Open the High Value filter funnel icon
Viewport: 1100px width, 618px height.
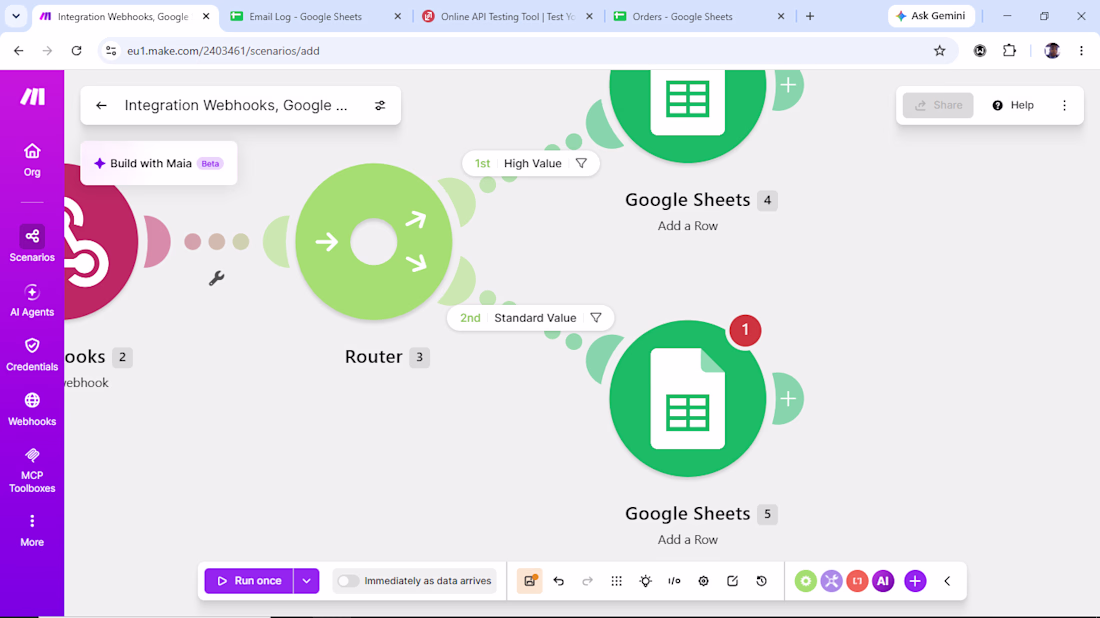[x=581, y=163]
